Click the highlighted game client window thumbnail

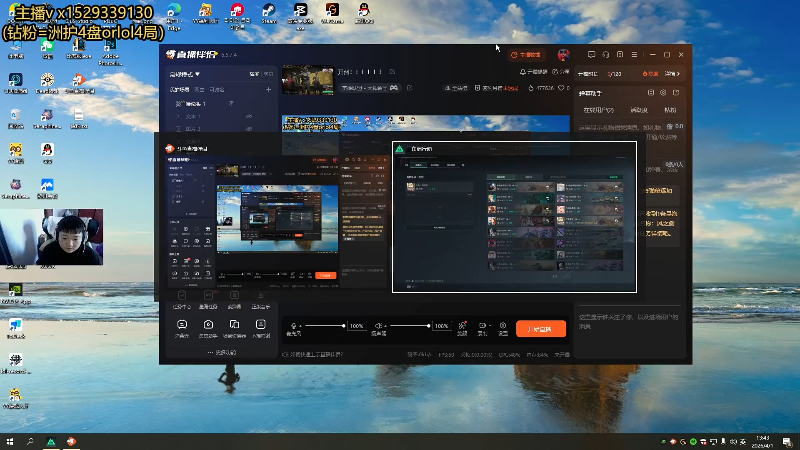coord(514,217)
